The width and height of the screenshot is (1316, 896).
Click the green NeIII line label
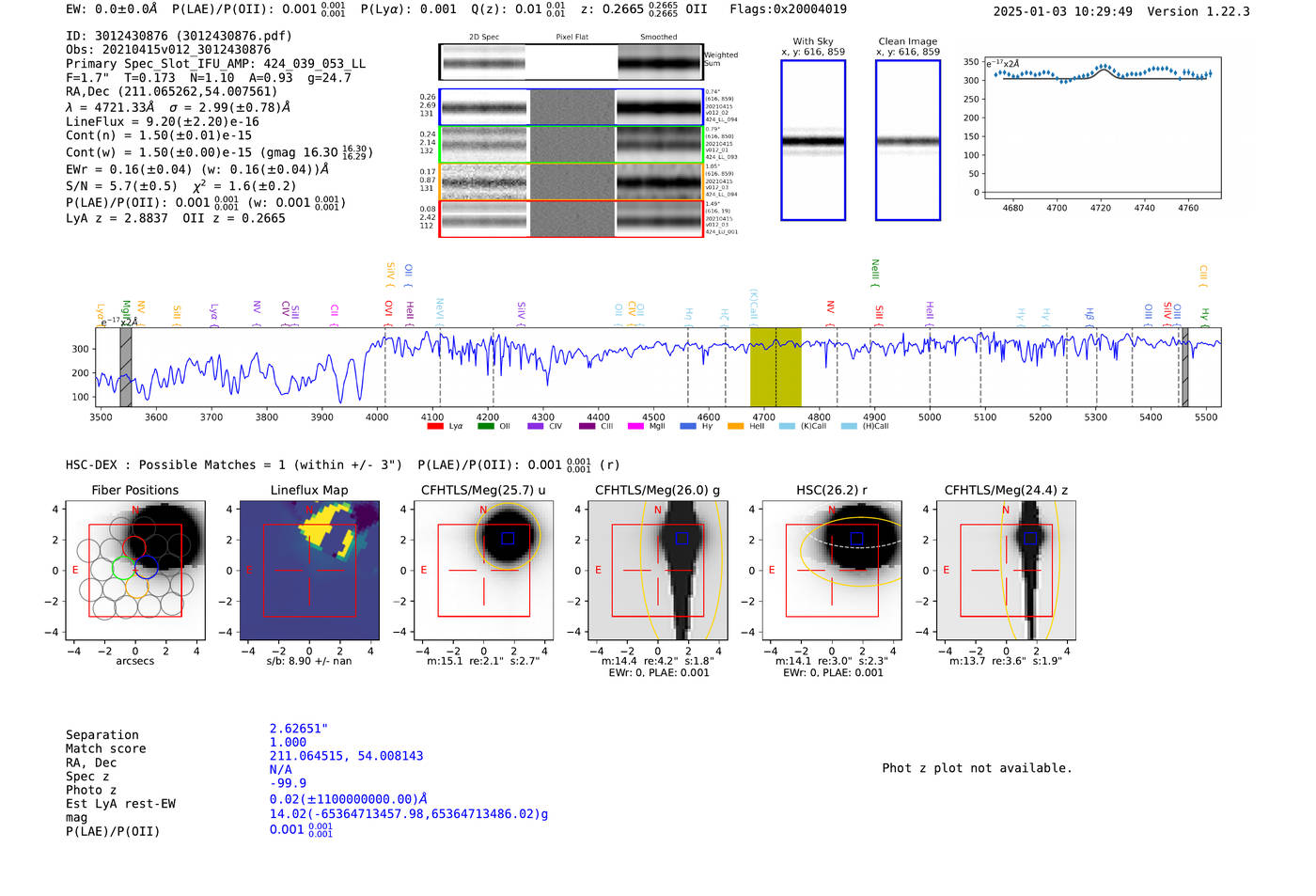pyautogui.click(x=875, y=271)
